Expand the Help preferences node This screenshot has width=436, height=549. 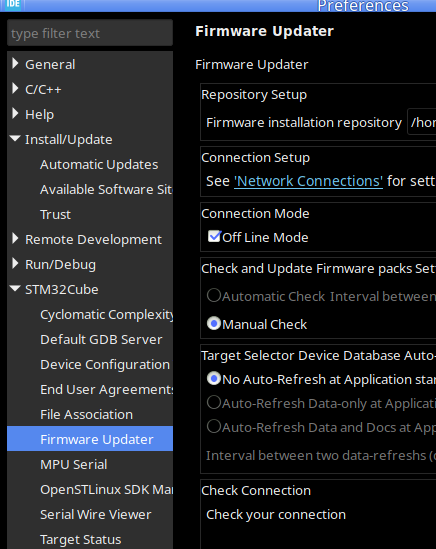pos(15,113)
